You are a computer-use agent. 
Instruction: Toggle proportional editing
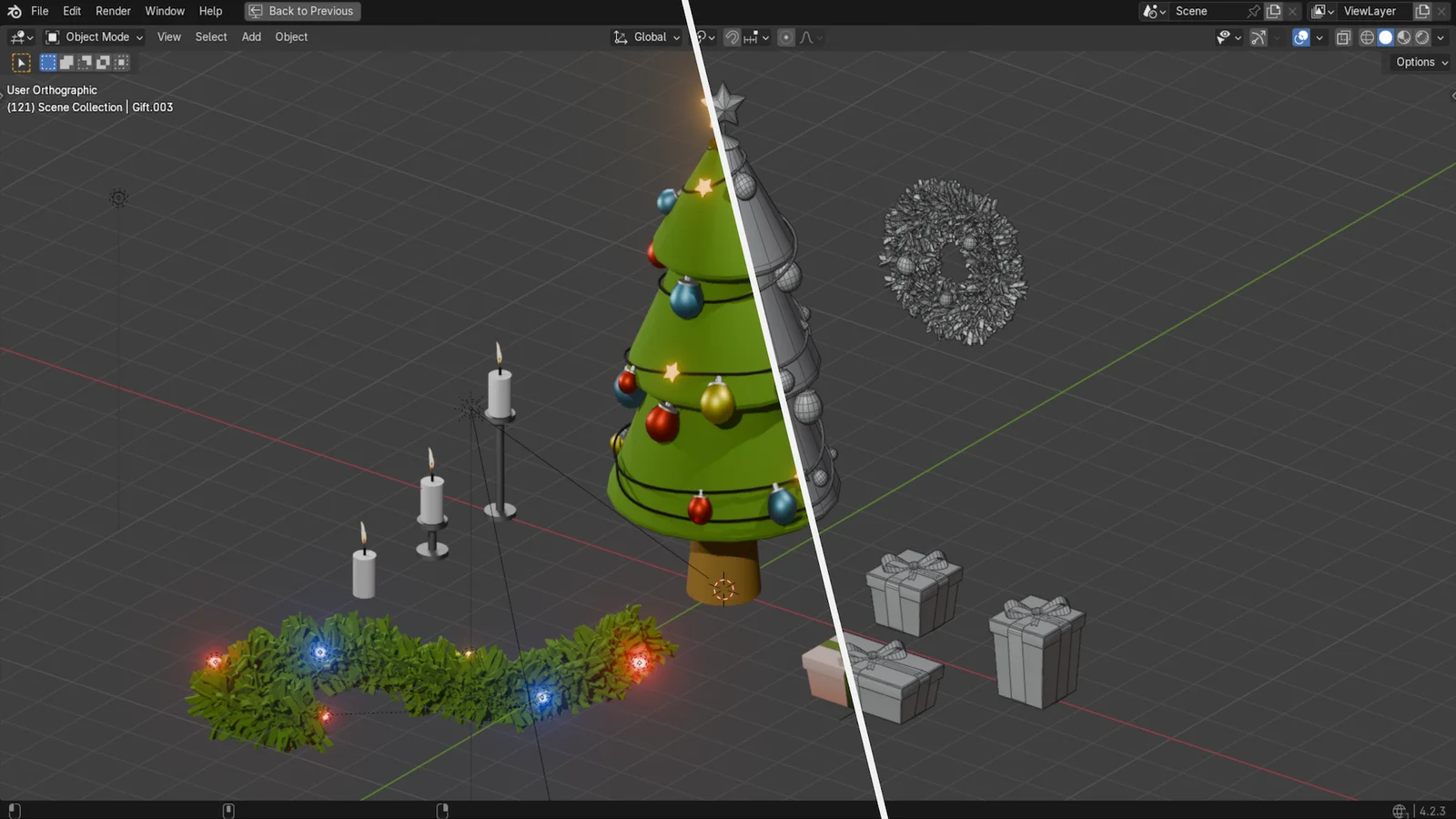786,37
